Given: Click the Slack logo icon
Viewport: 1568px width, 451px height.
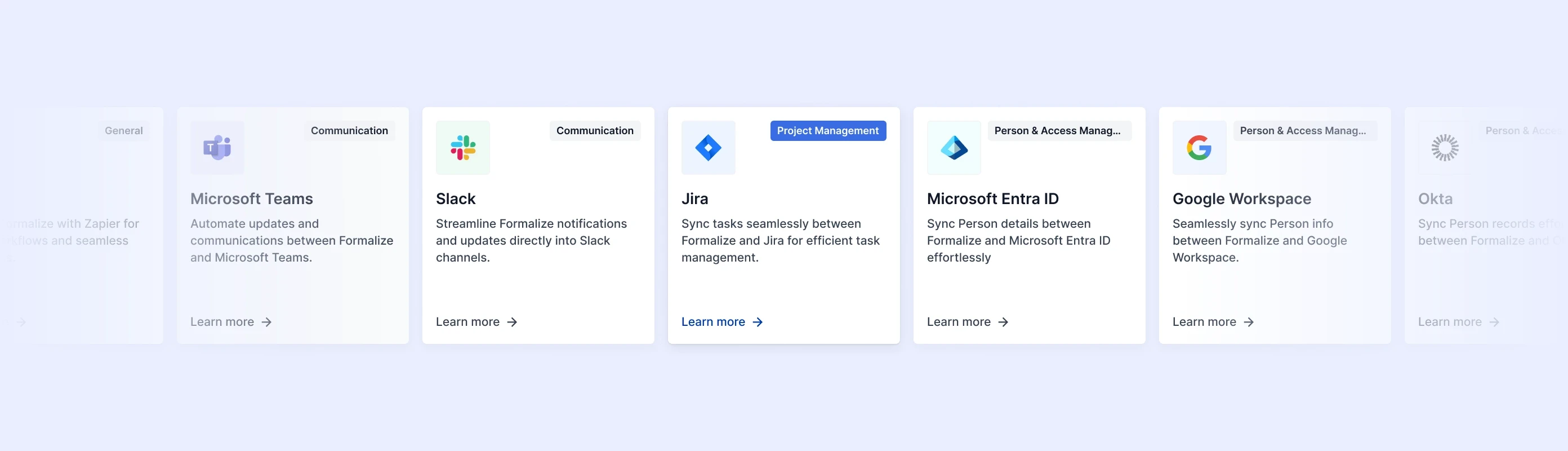Looking at the screenshot, I should point(462,148).
